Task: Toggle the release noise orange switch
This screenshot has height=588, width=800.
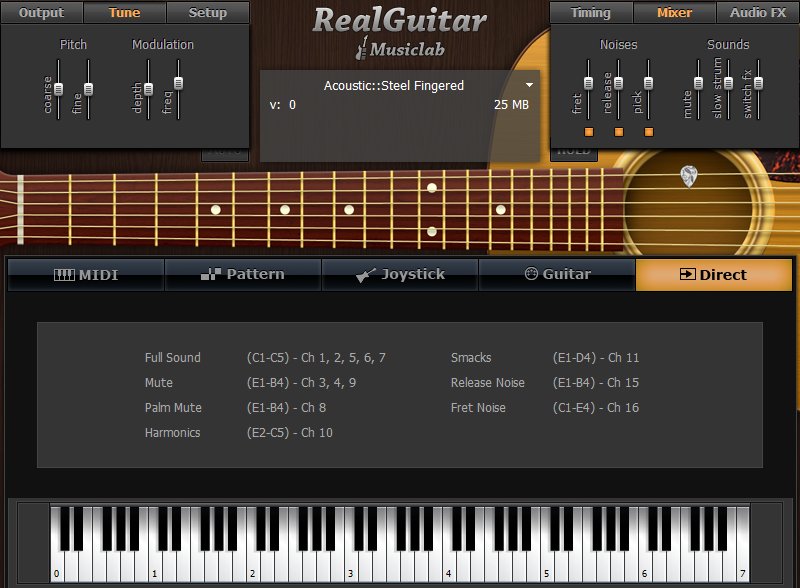Action: (x=619, y=132)
